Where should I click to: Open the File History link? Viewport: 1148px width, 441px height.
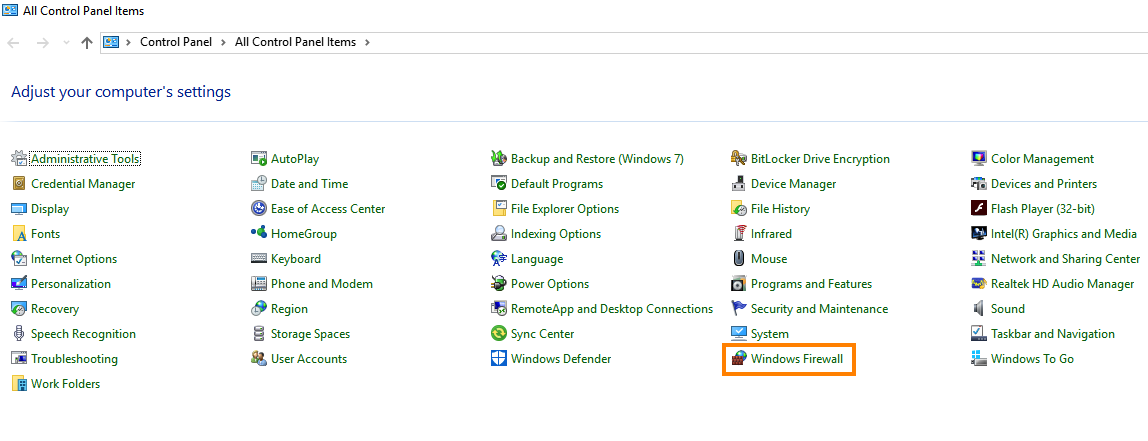point(780,209)
